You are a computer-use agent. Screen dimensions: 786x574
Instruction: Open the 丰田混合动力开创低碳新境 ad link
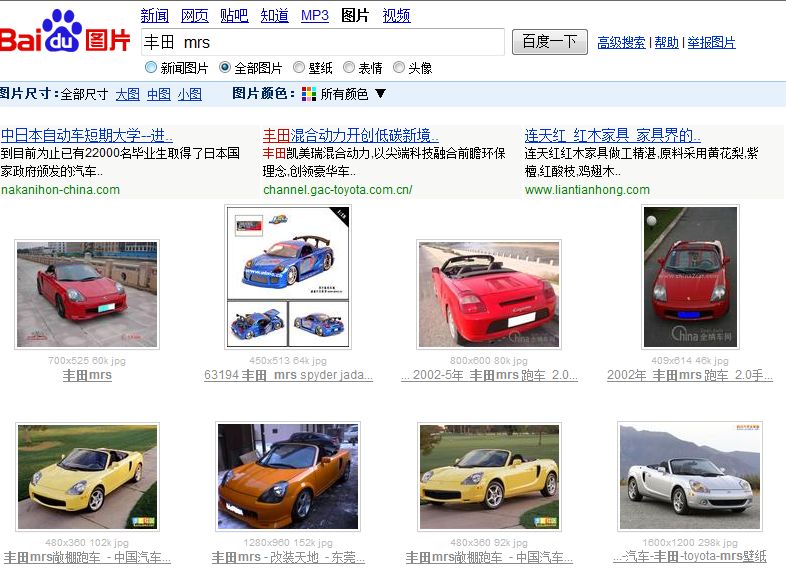pyautogui.click(x=350, y=135)
